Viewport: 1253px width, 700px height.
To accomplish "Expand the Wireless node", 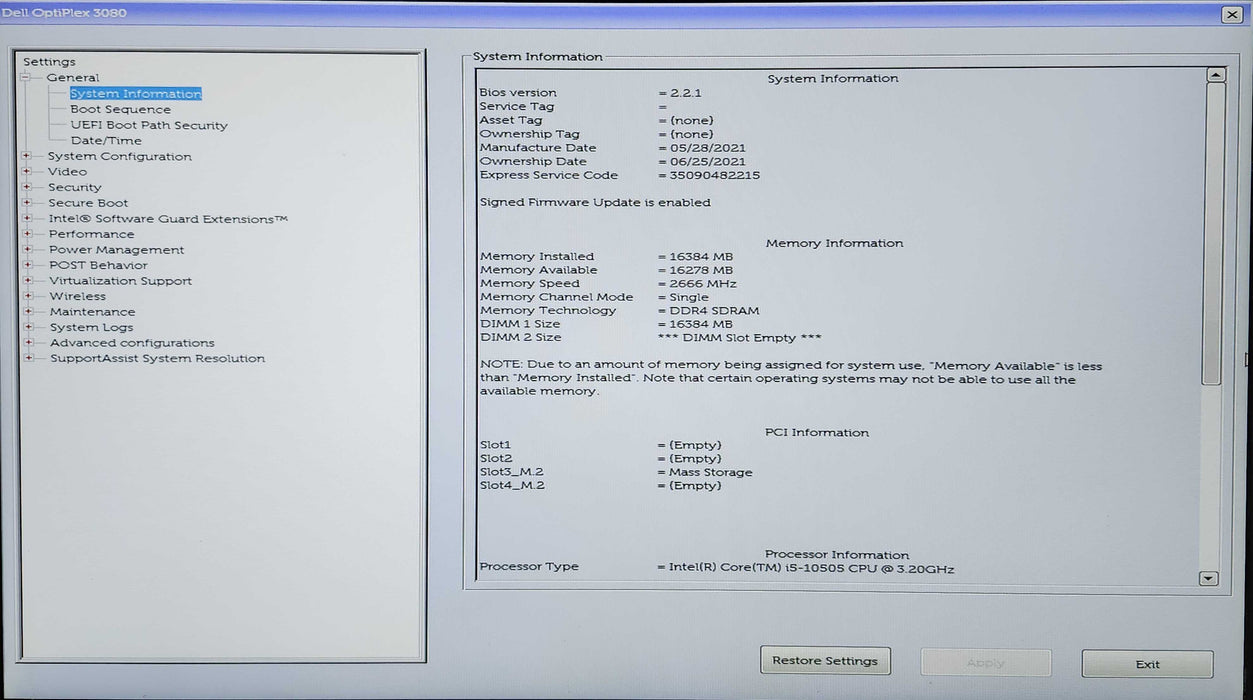I will coord(27,296).
